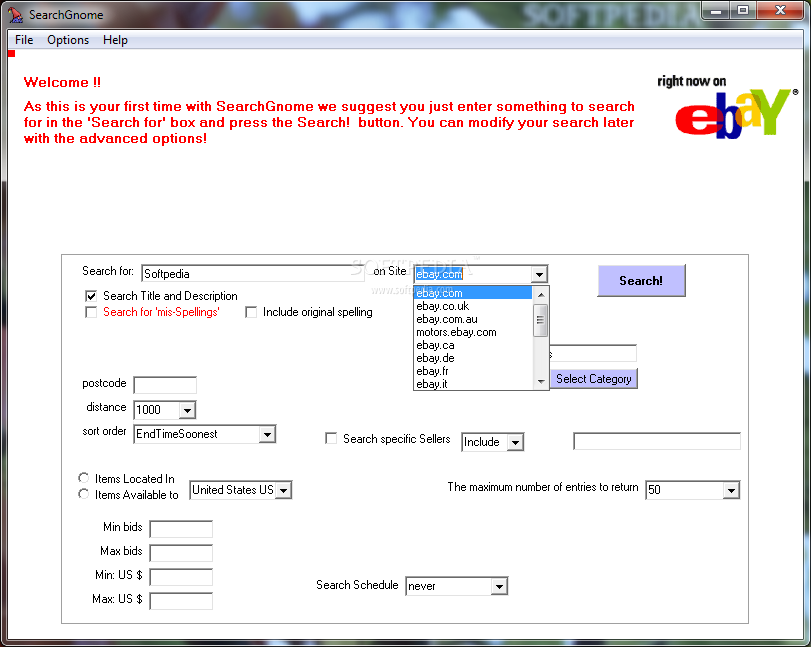Click the Search! button
This screenshot has height=647, width=811.
pyautogui.click(x=641, y=281)
